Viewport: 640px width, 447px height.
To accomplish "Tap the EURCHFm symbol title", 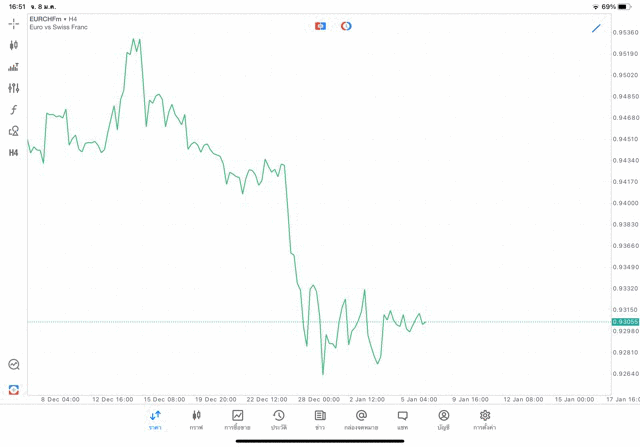I will pyautogui.click(x=48, y=19).
